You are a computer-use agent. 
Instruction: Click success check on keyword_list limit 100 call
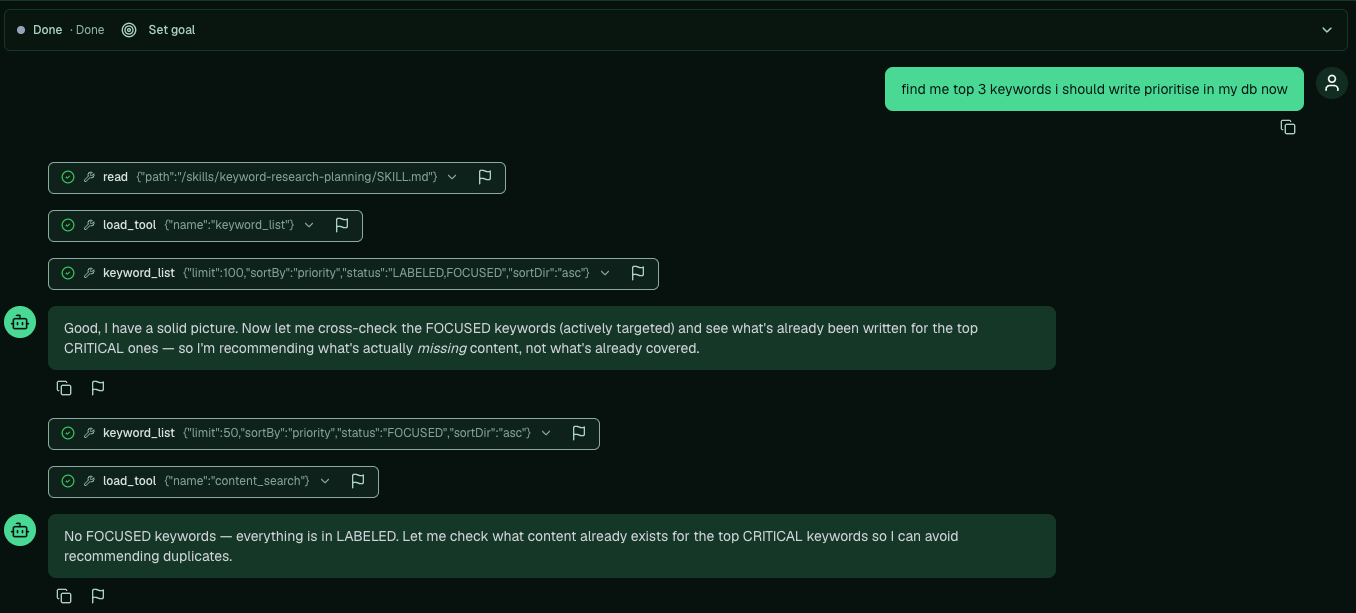[x=68, y=273]
